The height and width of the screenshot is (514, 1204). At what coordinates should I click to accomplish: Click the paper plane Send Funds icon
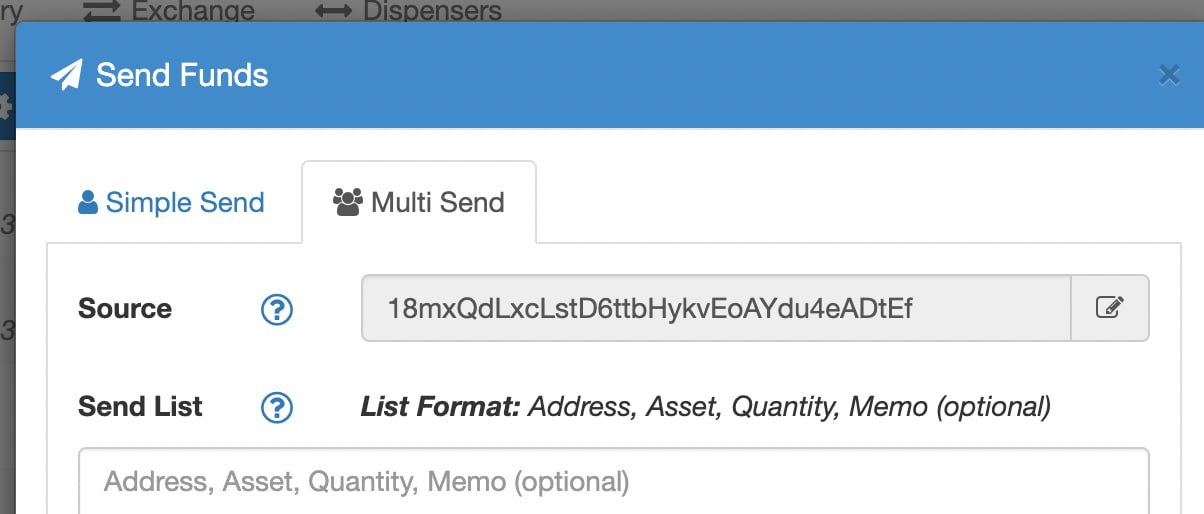coord(66,75)
